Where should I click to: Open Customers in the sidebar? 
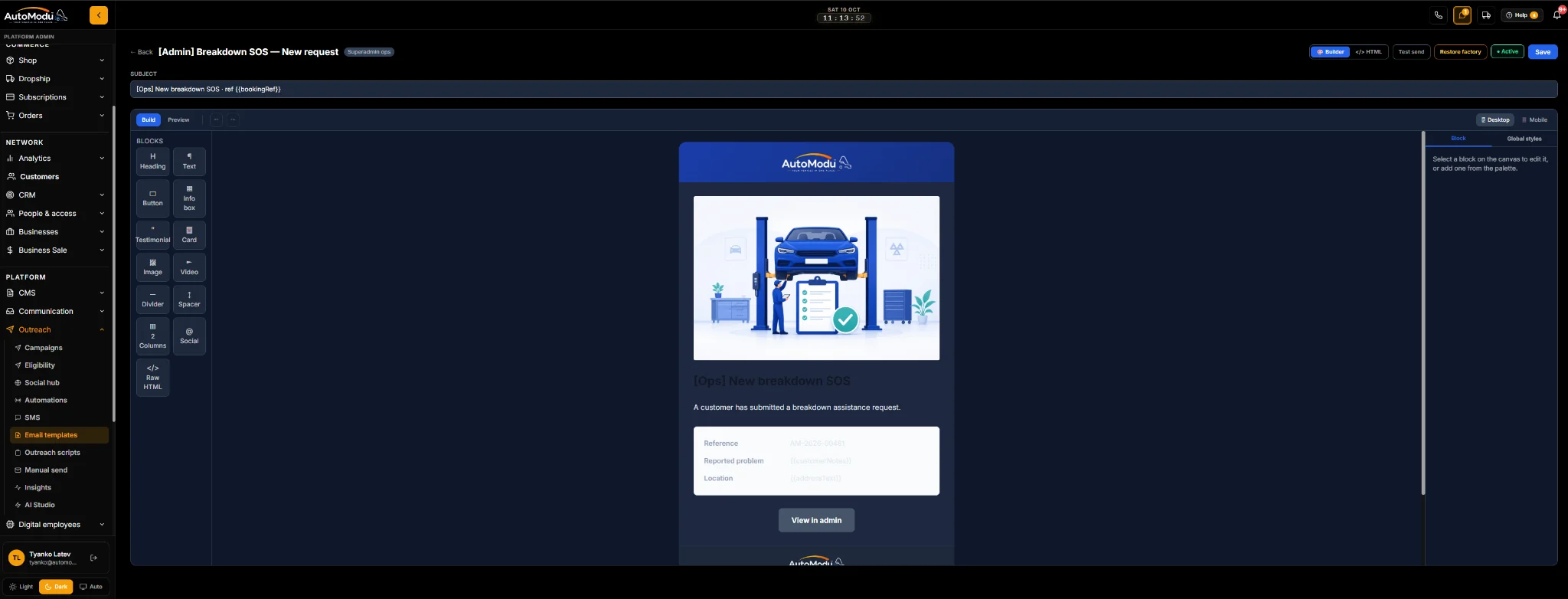pos(55,177)
